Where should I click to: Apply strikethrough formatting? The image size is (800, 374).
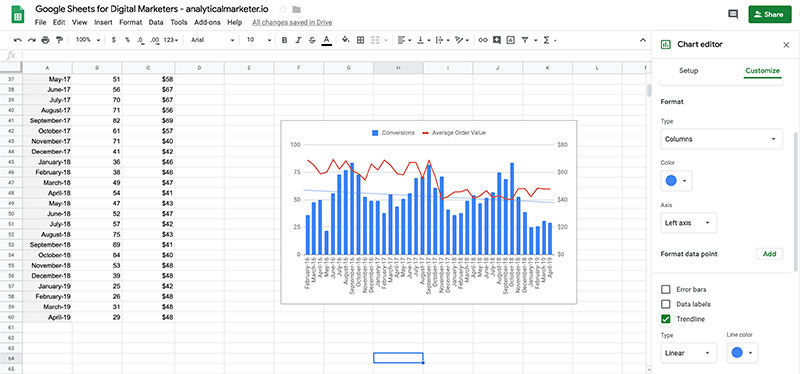click(312, 40)
